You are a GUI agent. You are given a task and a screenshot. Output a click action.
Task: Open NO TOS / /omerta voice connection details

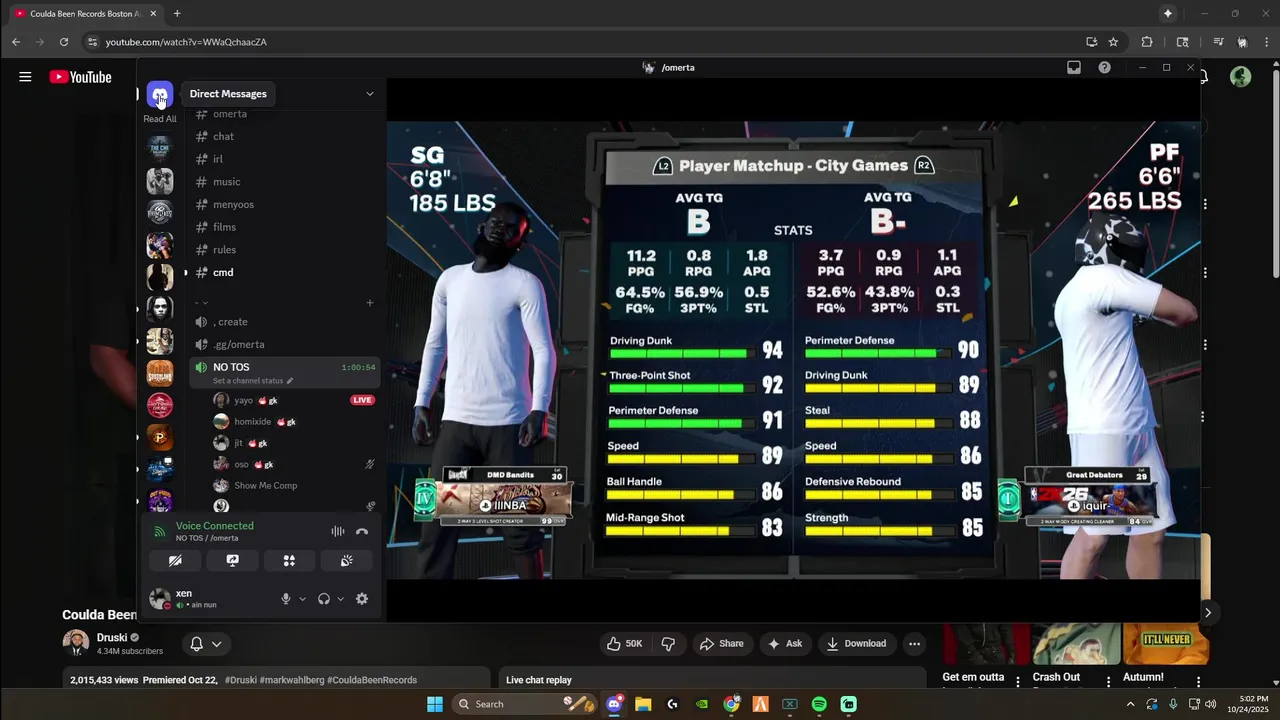point(214,532)
